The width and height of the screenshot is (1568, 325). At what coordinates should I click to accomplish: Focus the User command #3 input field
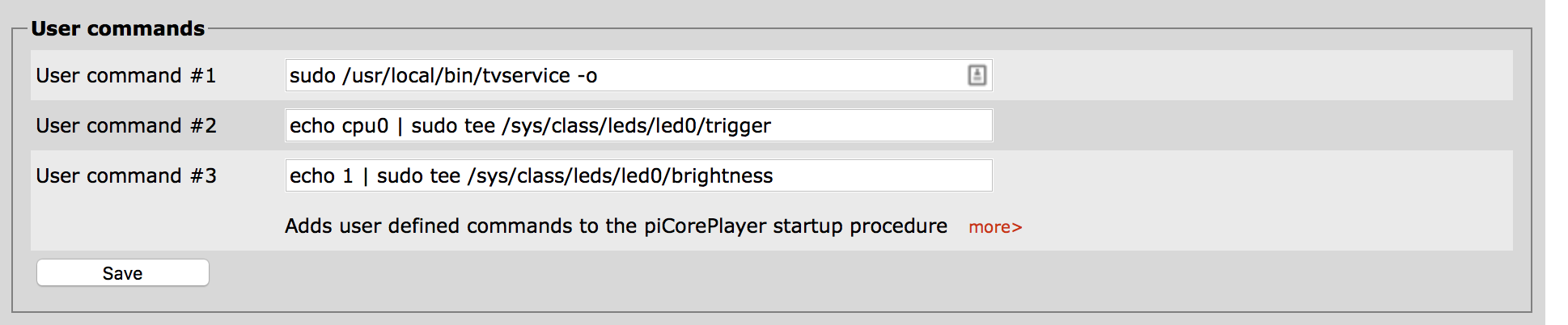tap(638, 175)
